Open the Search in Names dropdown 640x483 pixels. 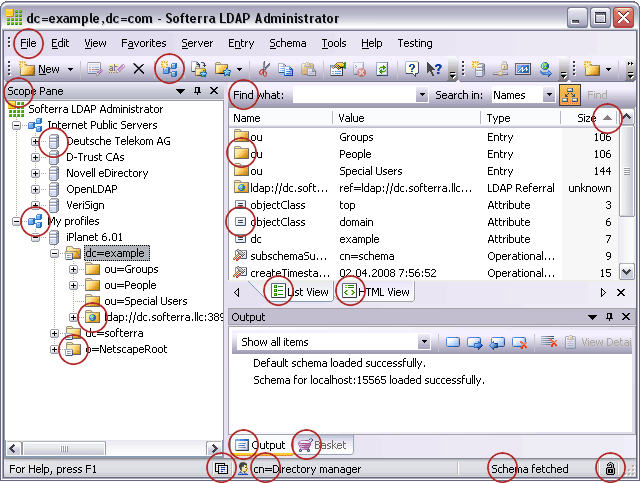pos(549,95)
